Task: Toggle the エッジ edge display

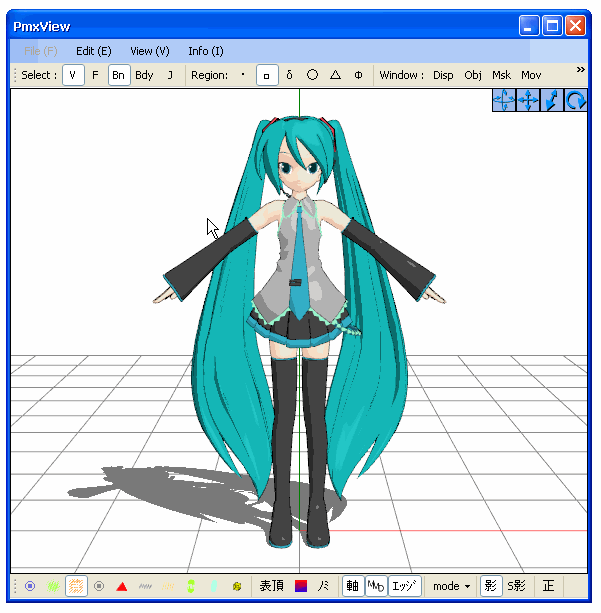Action: coord(404,586)
